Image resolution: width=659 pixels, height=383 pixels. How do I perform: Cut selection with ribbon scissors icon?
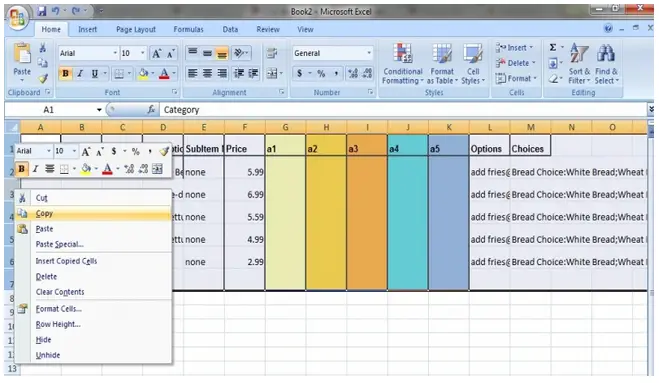click(42, 48)
